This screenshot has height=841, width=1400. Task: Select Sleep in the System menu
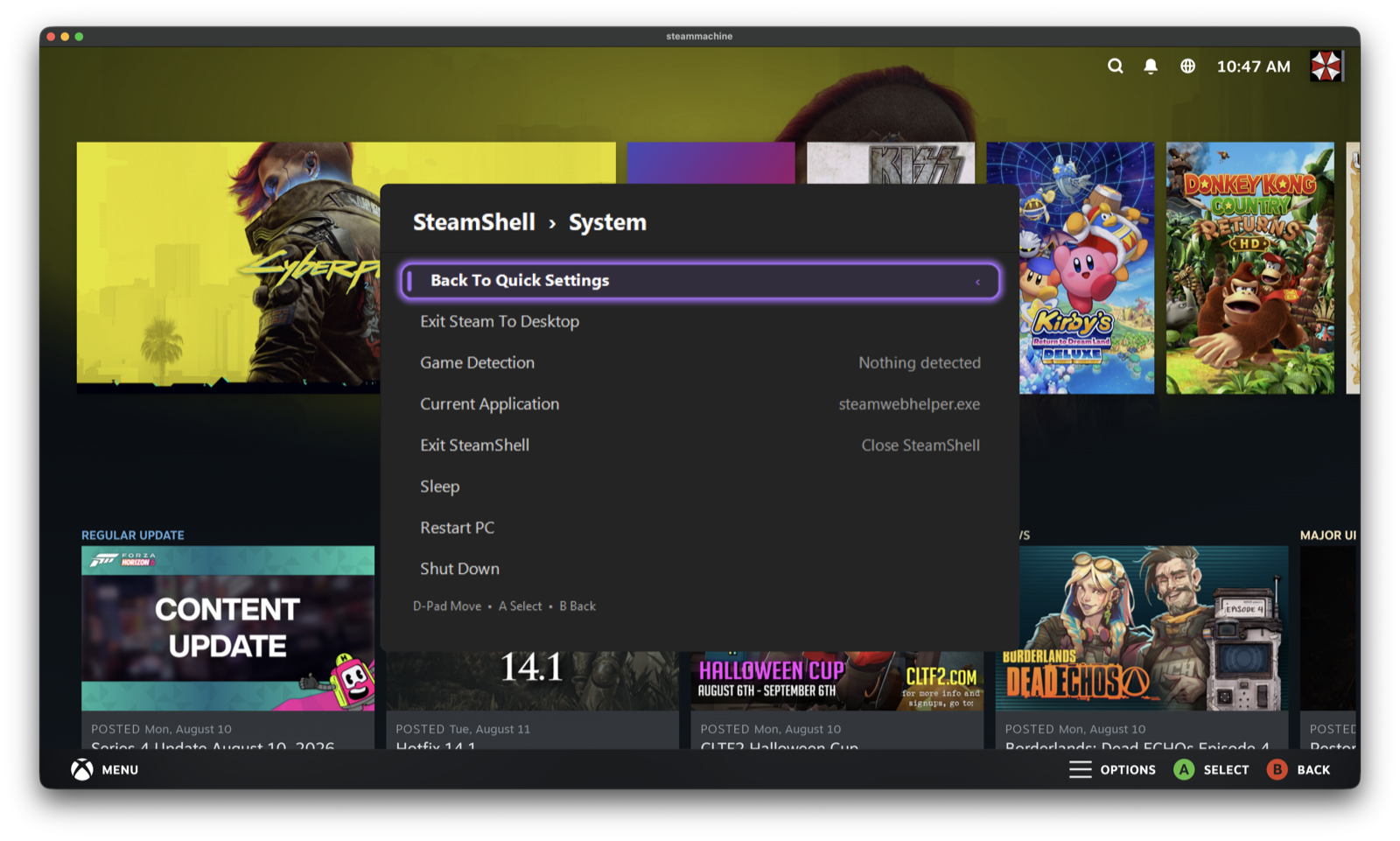click(700, 487)
